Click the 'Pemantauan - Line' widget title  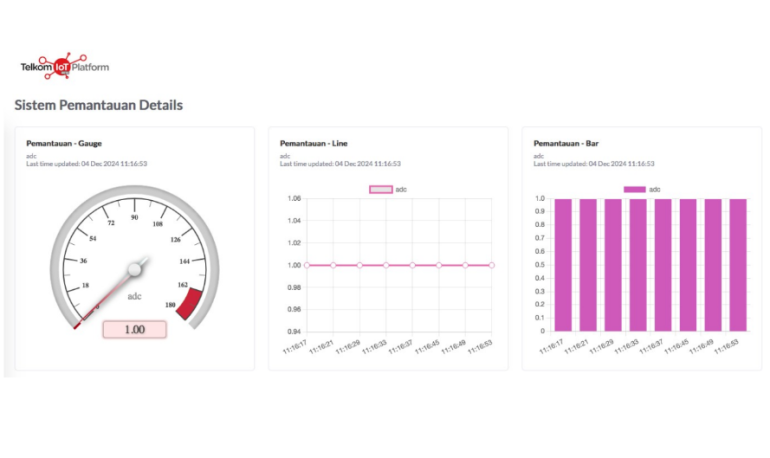[314, 143]
